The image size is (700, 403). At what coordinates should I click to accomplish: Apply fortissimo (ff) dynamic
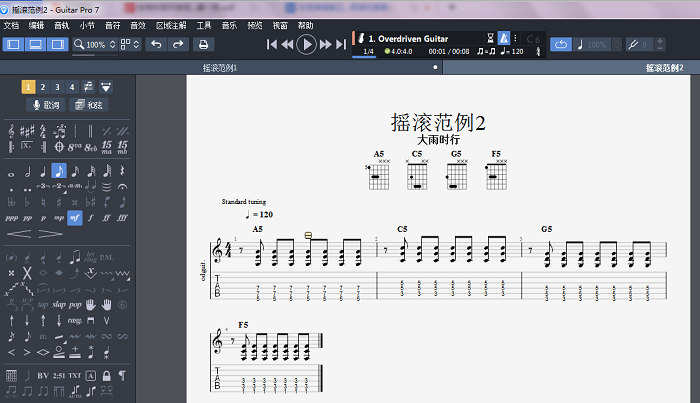coord(106,218)
